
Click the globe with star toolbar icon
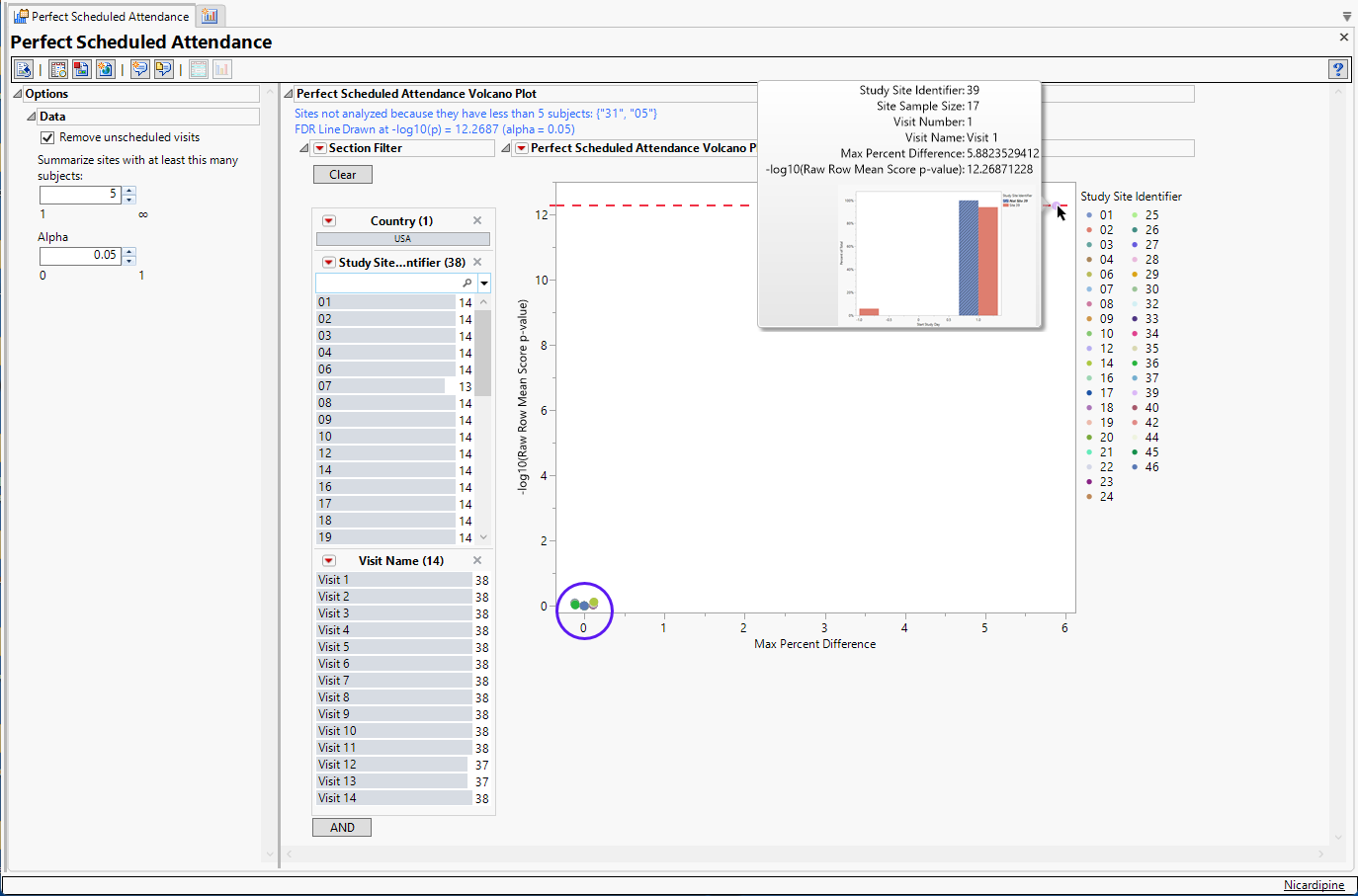pyautogui.click(x=105, y=69)
